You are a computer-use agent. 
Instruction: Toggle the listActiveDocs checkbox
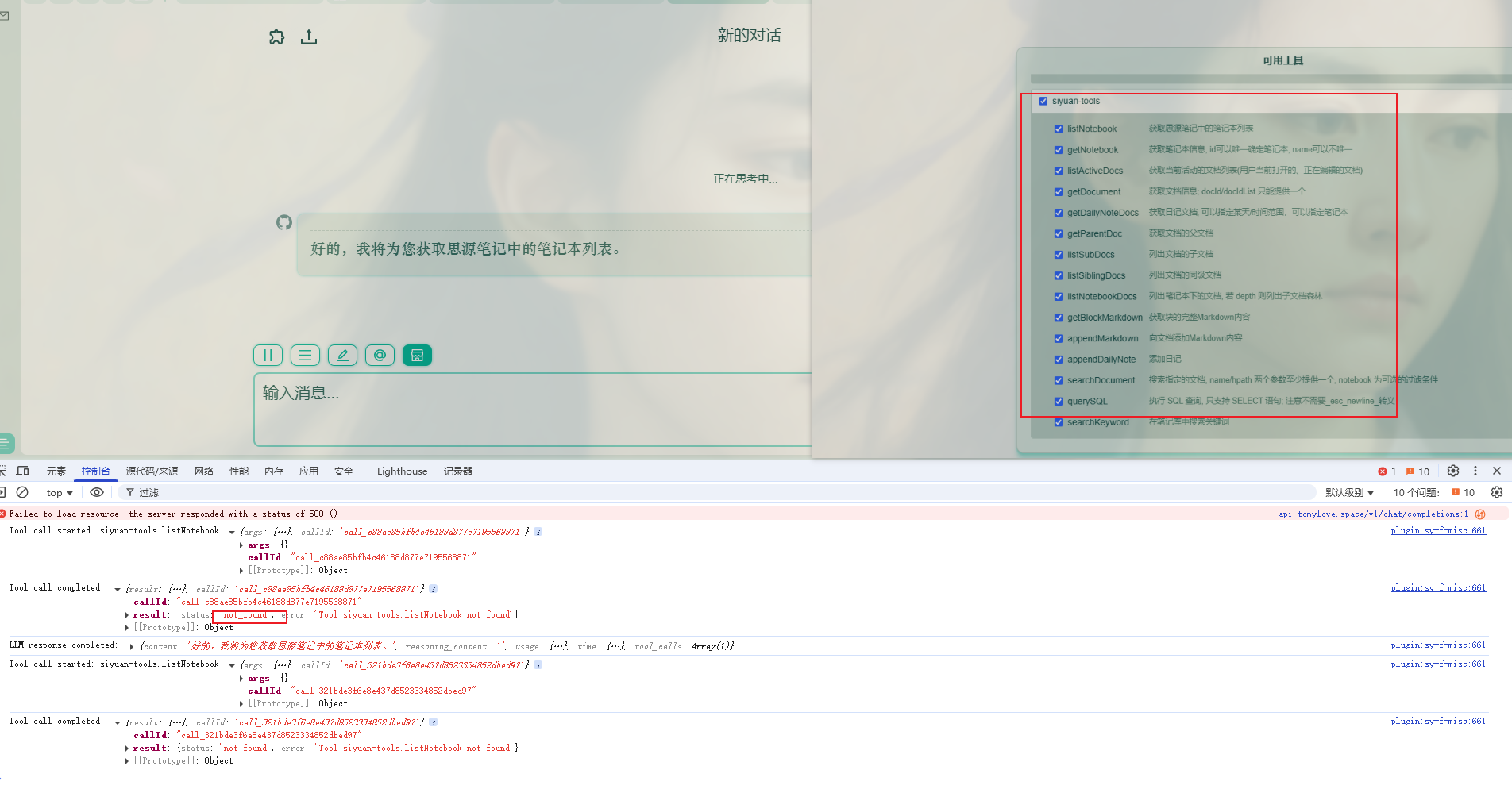coord(1059,171)
